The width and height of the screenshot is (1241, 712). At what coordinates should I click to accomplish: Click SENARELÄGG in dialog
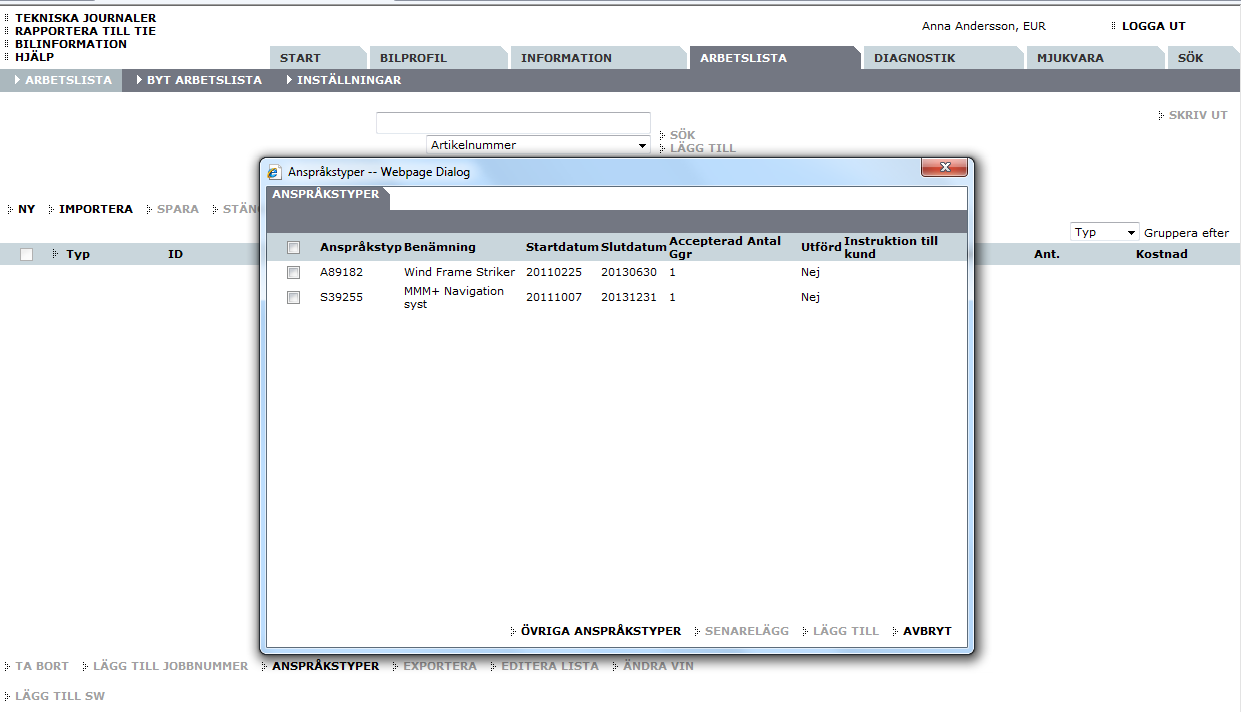point(746,631)
